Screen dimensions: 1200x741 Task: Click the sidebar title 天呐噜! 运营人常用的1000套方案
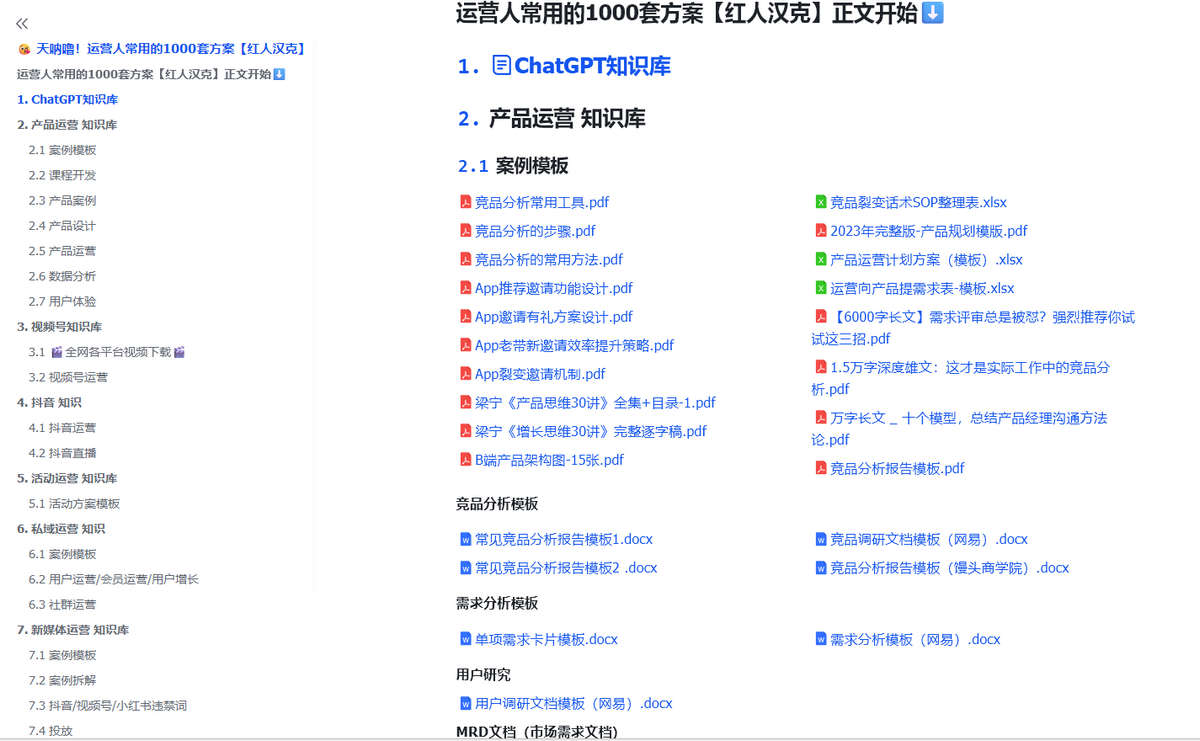coord(170,49)
